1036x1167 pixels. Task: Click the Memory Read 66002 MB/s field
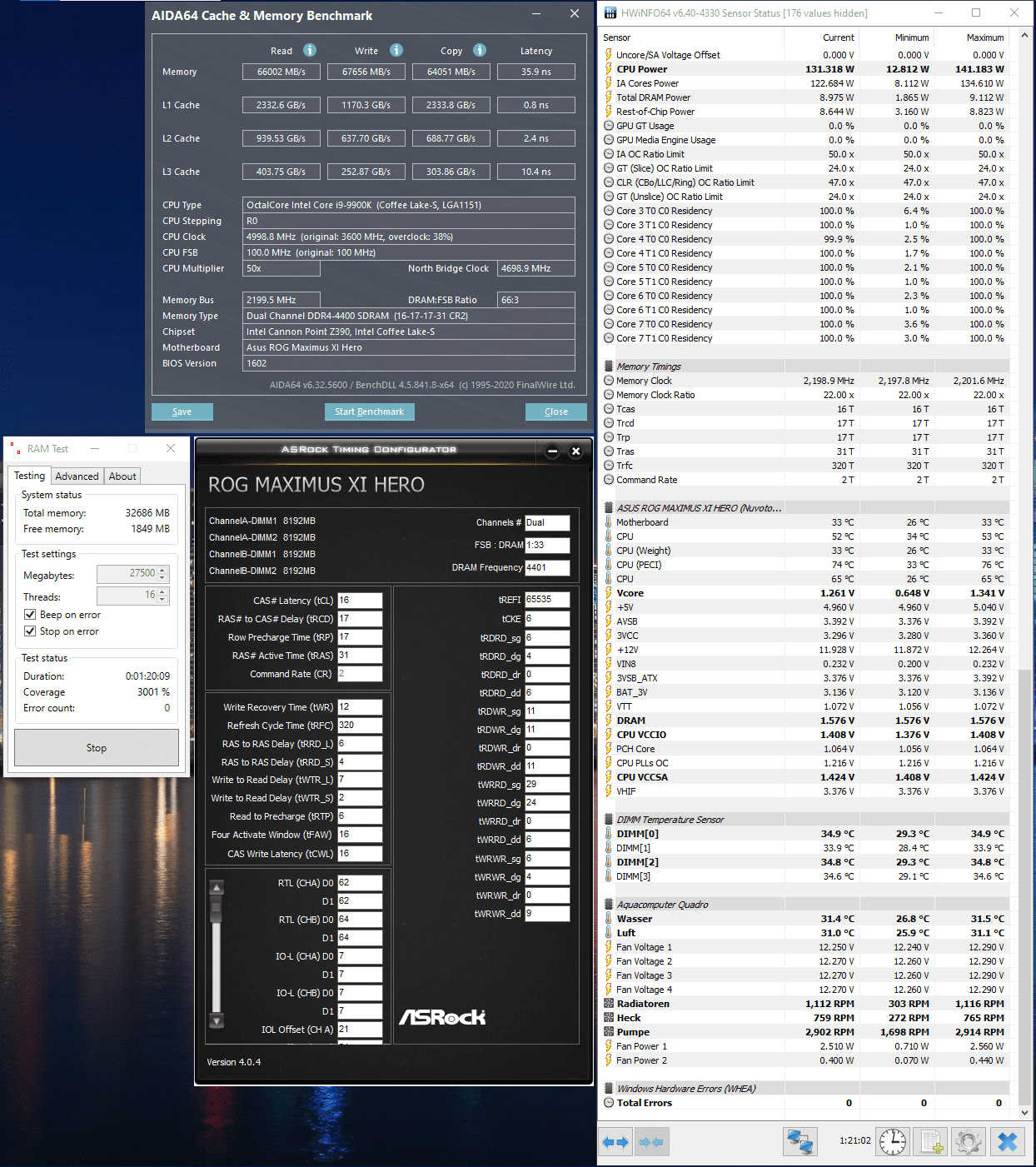(x=281, y=72)
